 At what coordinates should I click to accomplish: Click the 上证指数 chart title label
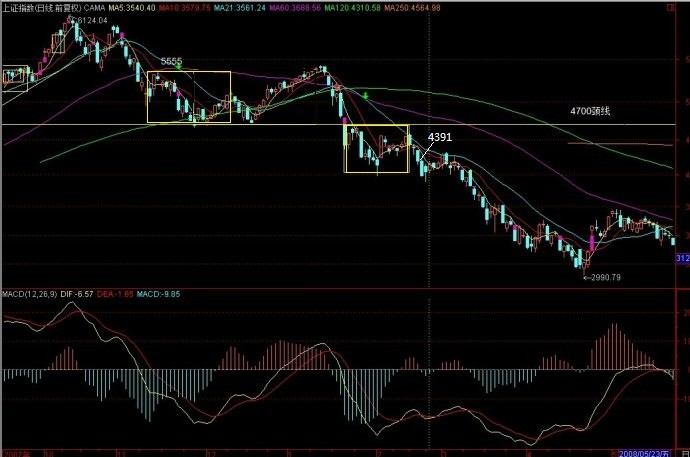pos(40,7)
